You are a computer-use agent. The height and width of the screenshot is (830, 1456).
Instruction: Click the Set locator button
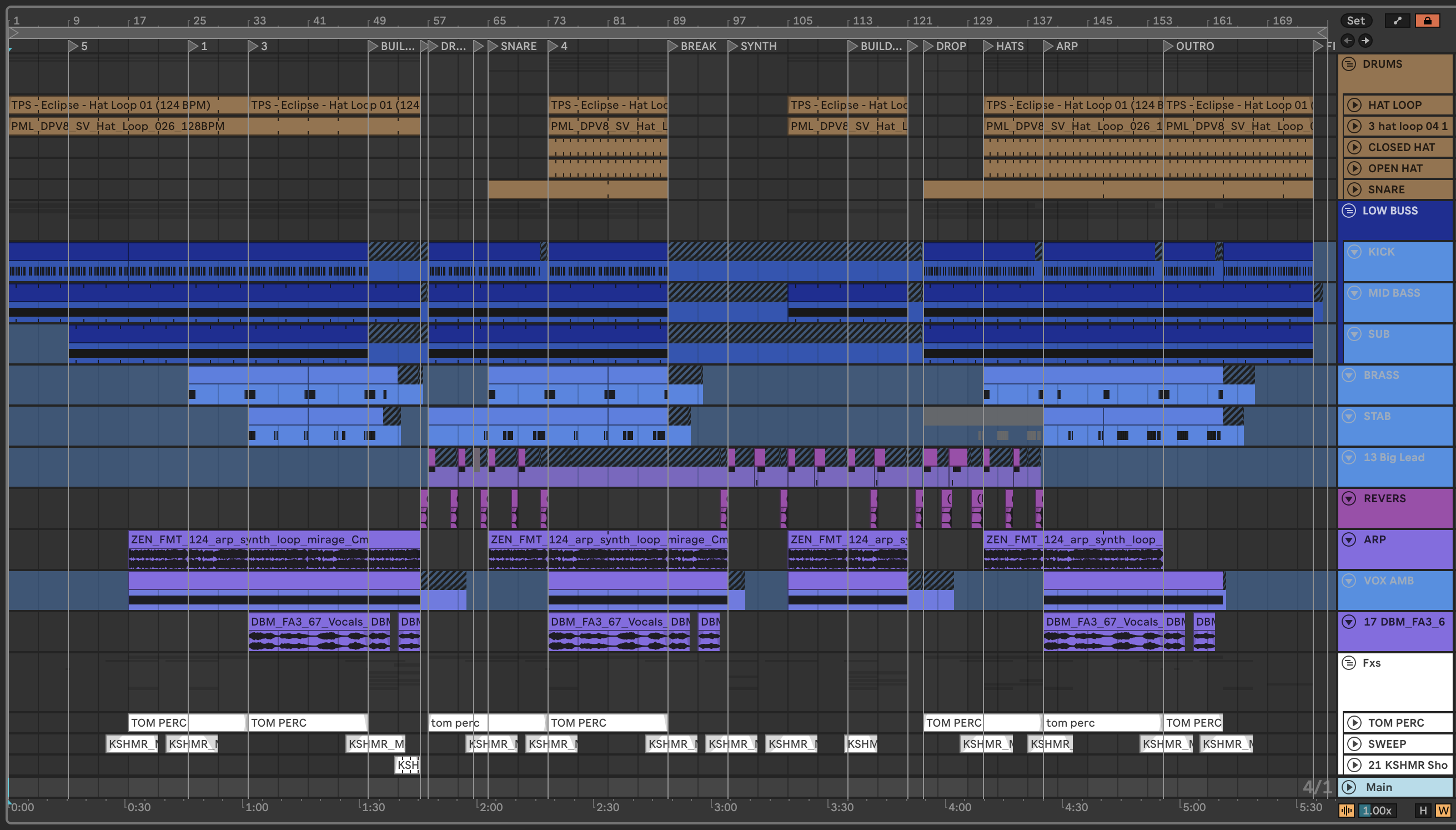[1355, 21]
